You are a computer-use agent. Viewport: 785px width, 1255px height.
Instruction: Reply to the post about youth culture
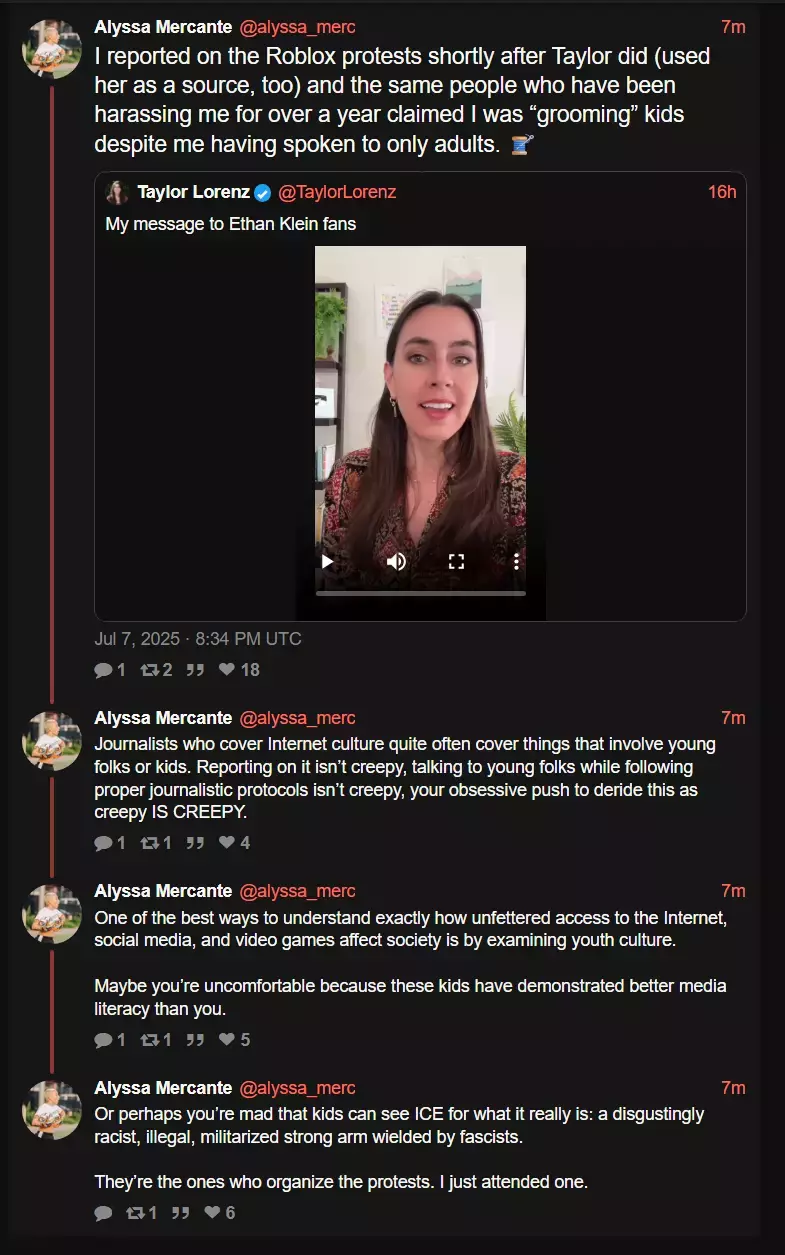click(109, 1040)
